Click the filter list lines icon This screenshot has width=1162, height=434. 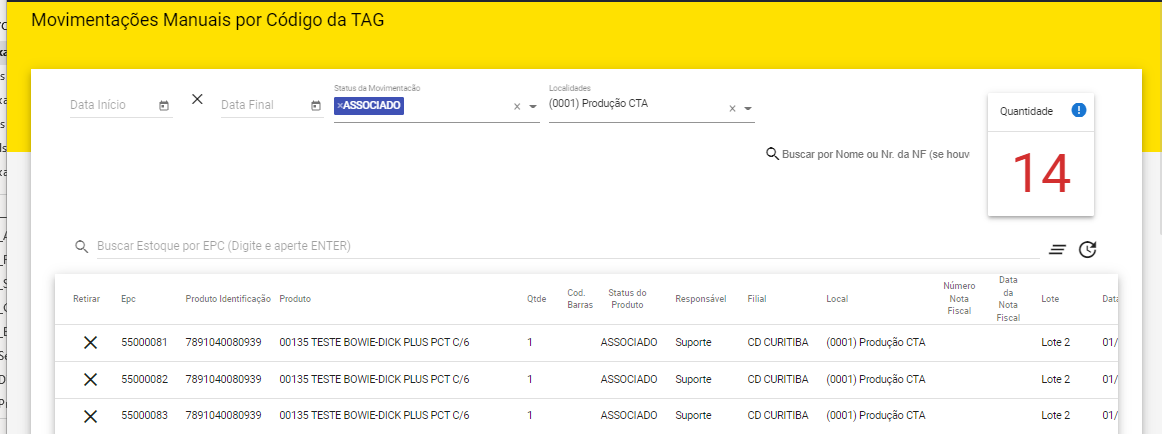point(1057,250)
